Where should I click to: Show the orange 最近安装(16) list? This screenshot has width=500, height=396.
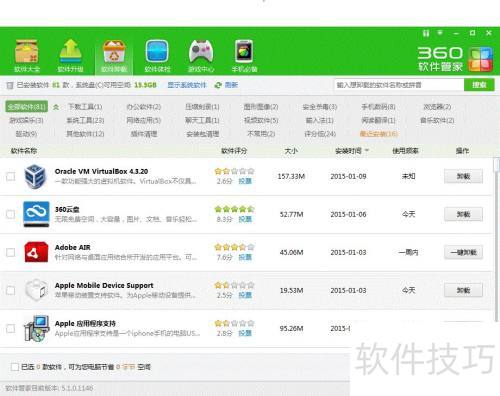coord(378,134)
